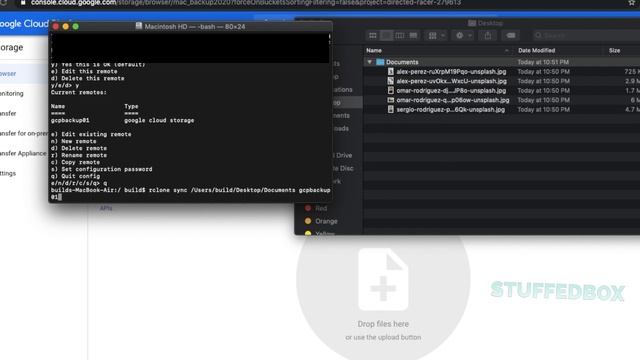Viewport: 640px width, 360px height.
Task: Click the gcpbackup01 remote name in Terminal
Action: click(x=70, y=120)
